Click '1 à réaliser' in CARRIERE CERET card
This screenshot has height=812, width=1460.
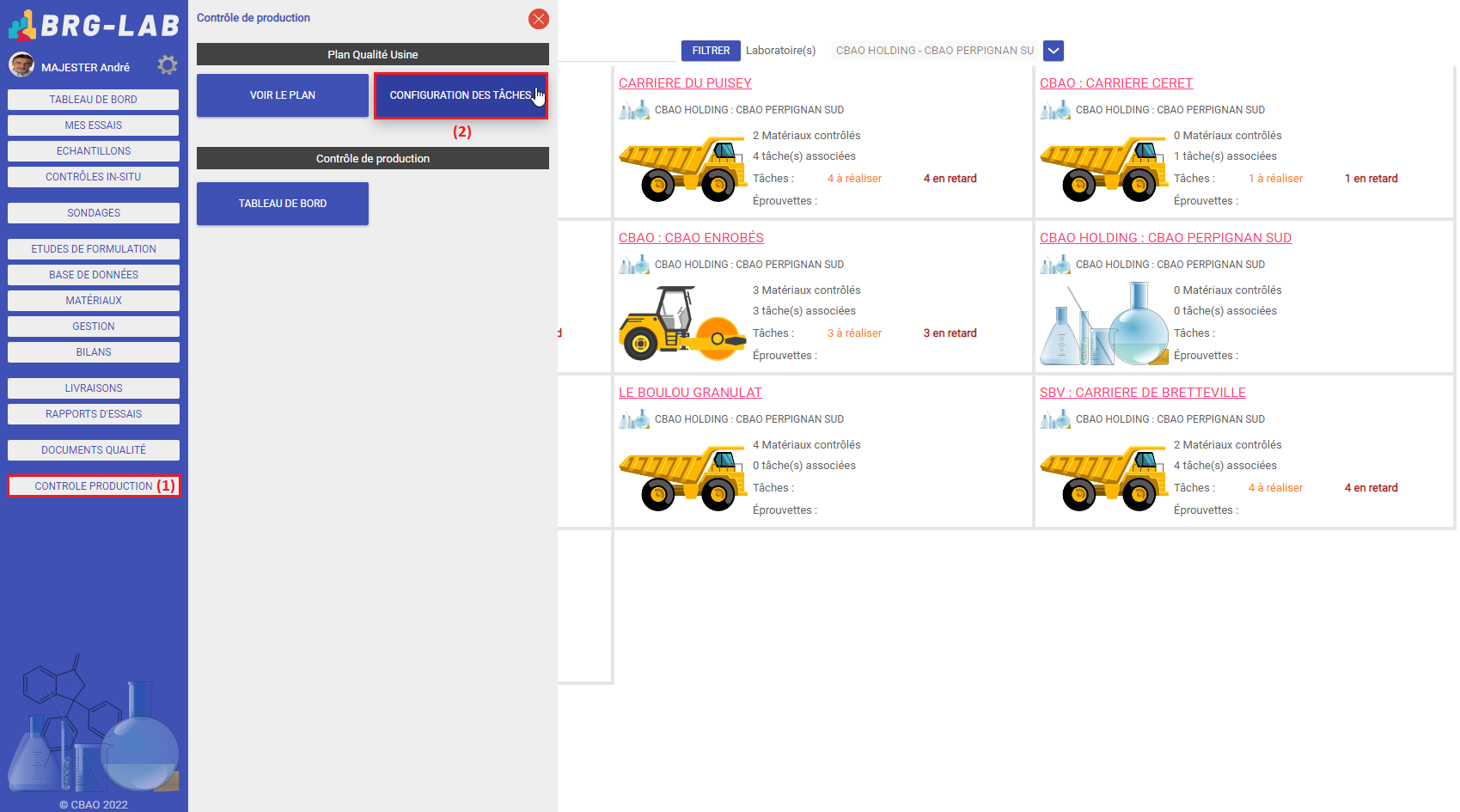pyautogui.click(x=1275, y=179)
